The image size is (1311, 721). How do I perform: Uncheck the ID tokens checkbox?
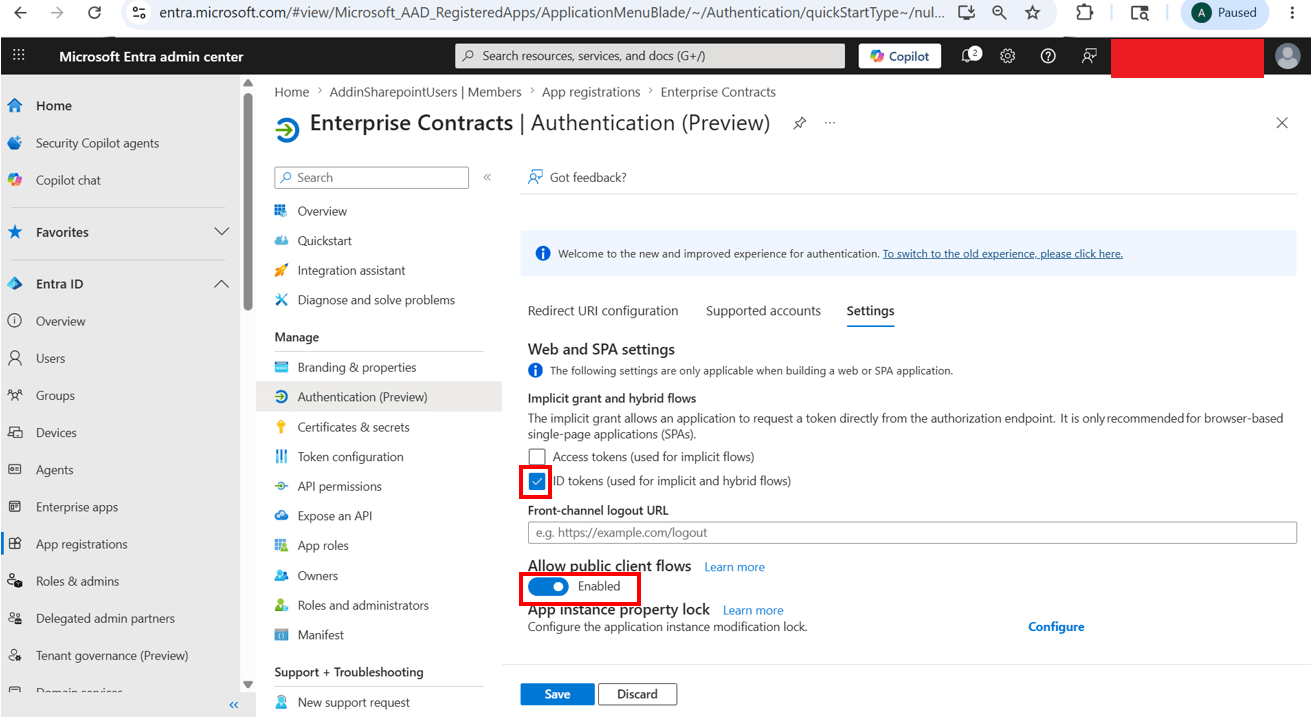537,481
